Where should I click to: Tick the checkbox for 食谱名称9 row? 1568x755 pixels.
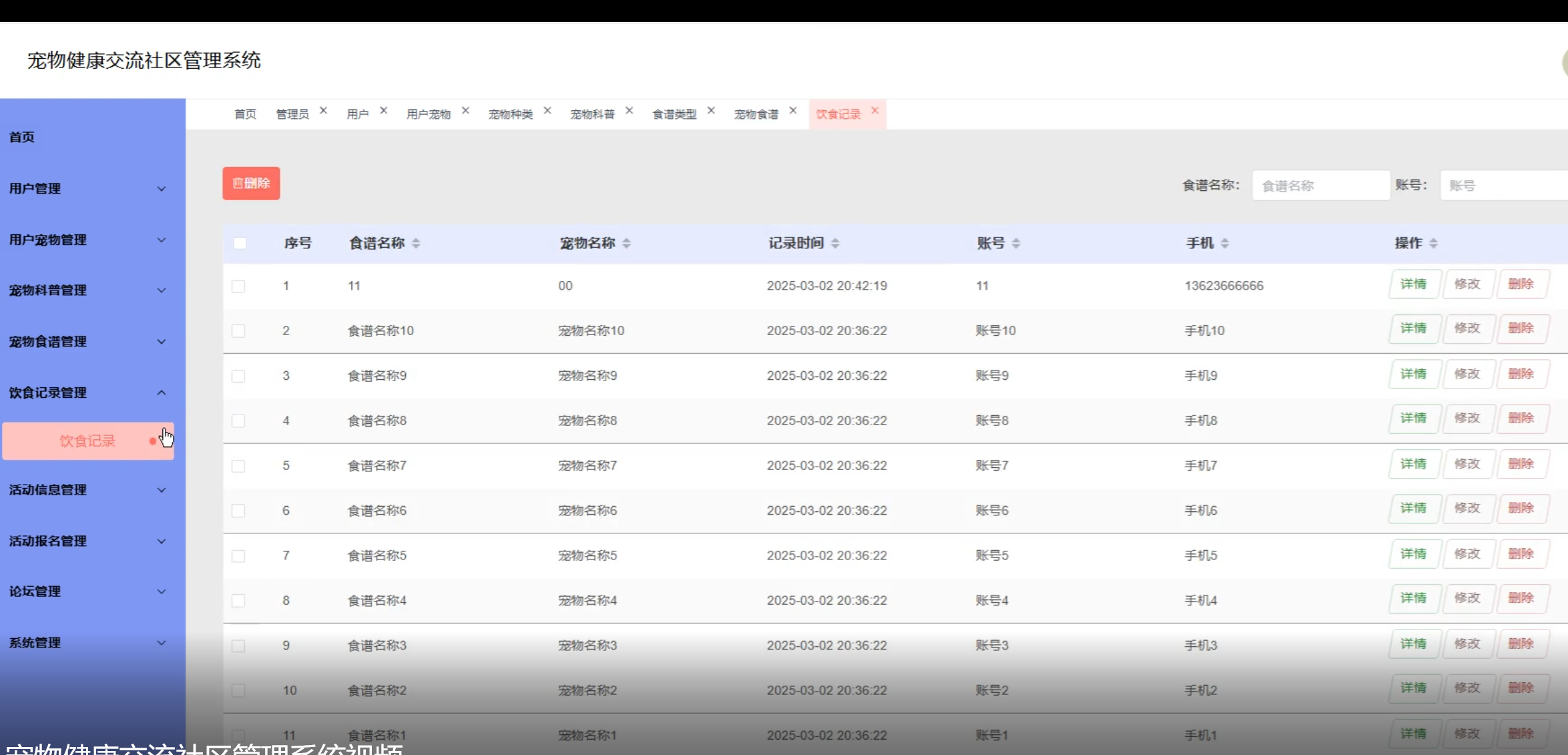[238, 376]
